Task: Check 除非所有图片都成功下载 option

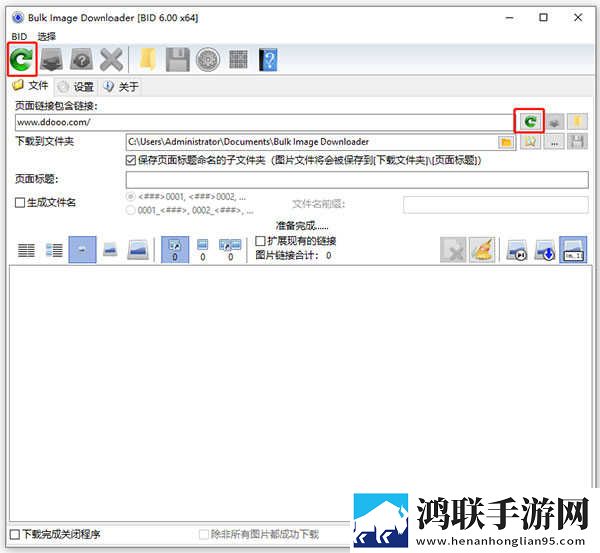Action: point(204,534)
